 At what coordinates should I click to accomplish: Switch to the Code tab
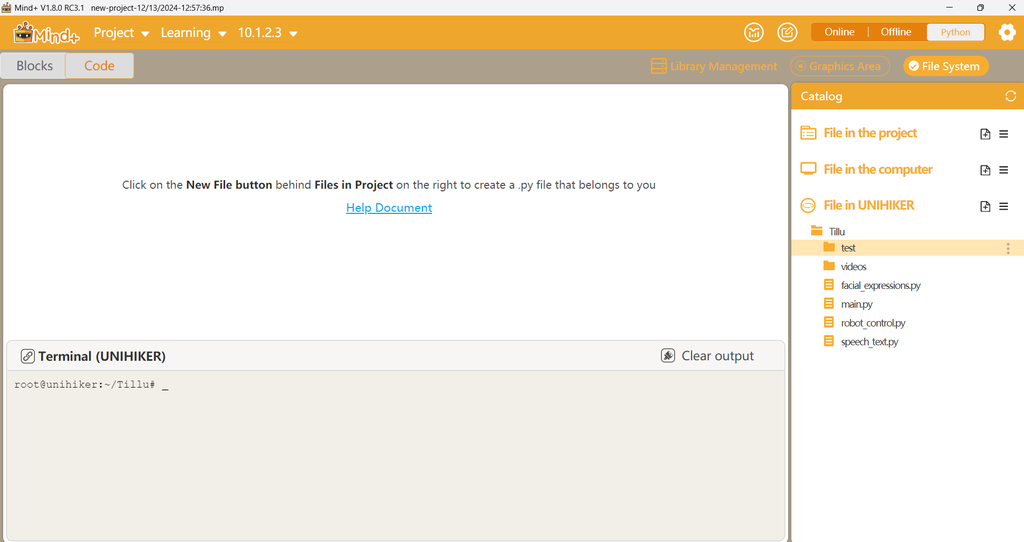99,66
